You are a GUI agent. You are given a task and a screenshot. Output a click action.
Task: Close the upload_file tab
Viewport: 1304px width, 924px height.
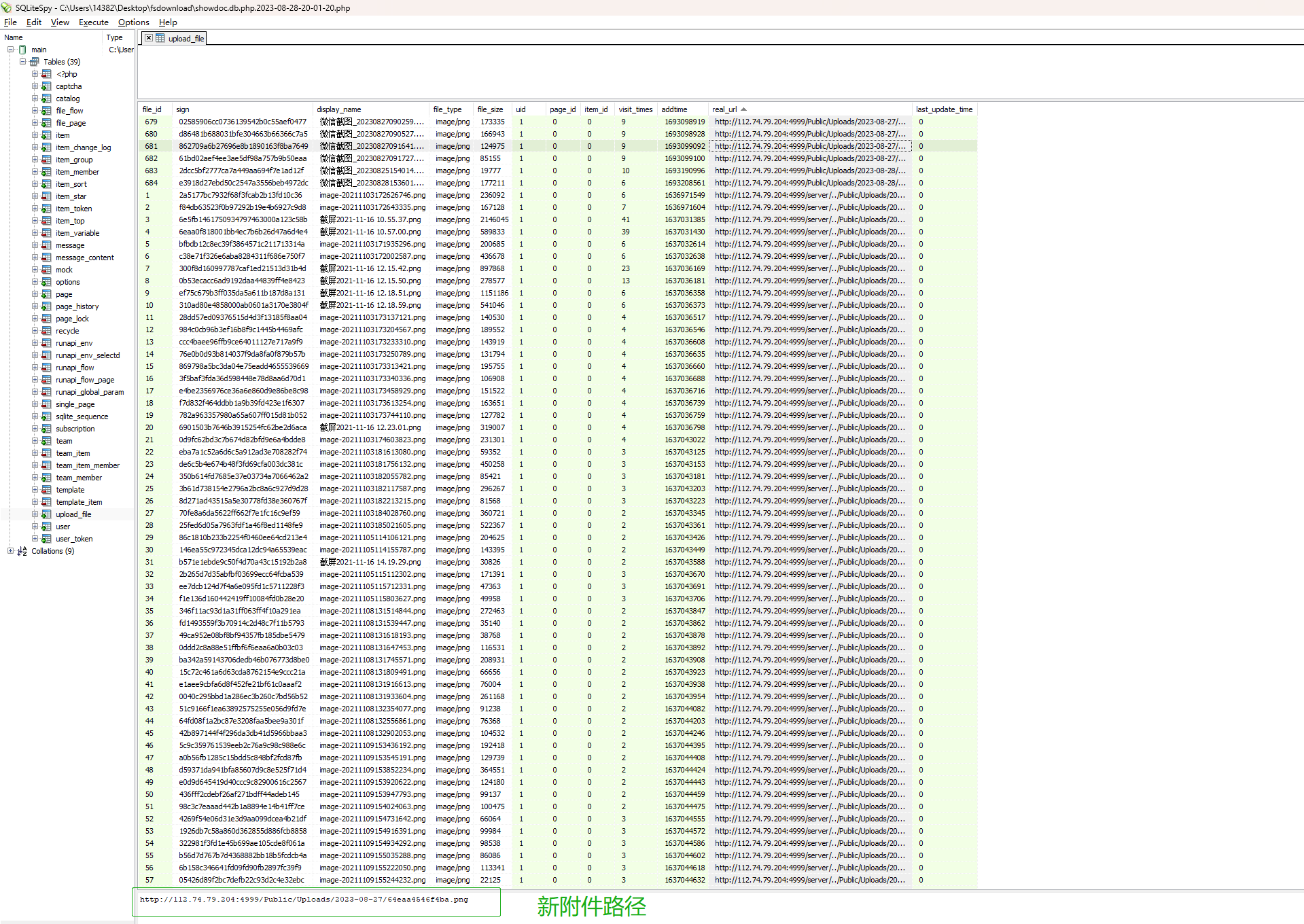click(148, 38)
